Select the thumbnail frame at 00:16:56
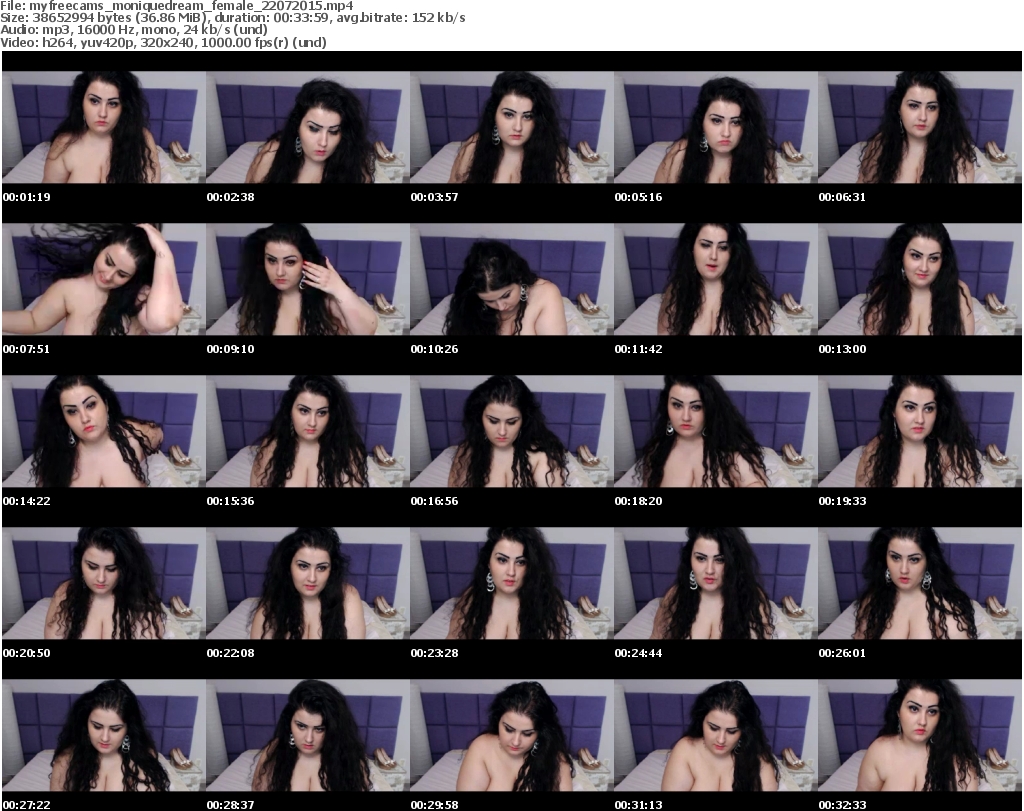1024x811 pixels. pos(512,431)
